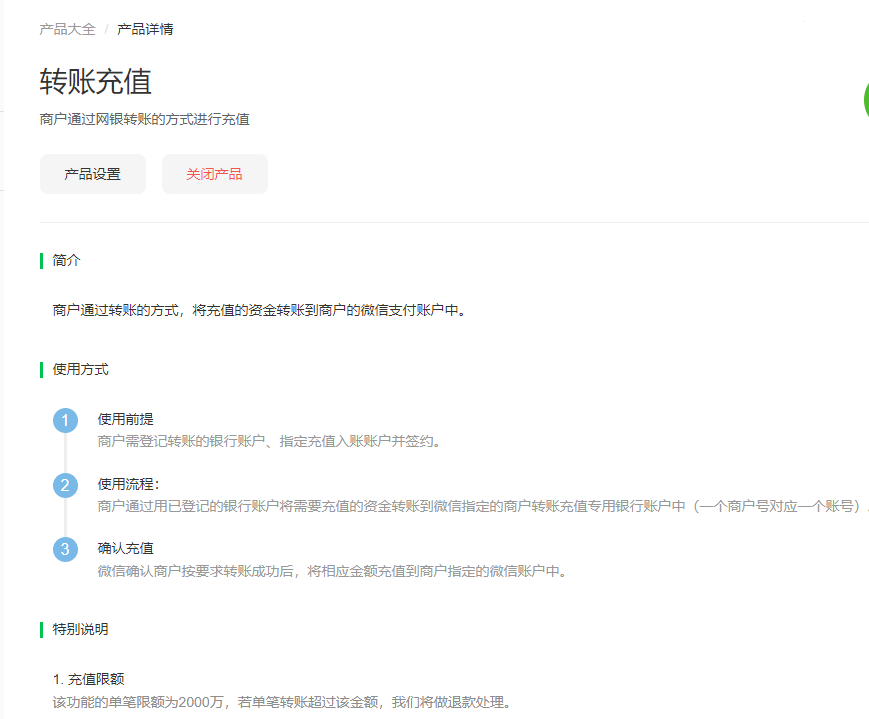Click the red 关闭产品 button
Screen dimensions: 869x719
pyautogui.click(x=214, y=174)
